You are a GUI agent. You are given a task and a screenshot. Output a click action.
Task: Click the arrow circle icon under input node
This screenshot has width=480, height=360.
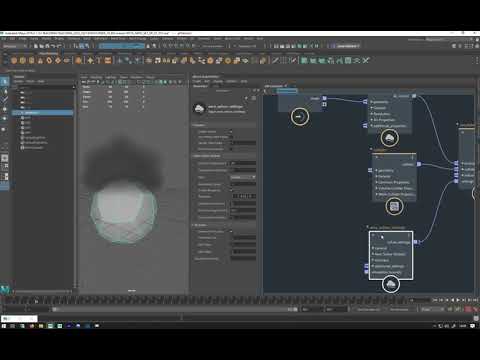click(x=300, y=117)
